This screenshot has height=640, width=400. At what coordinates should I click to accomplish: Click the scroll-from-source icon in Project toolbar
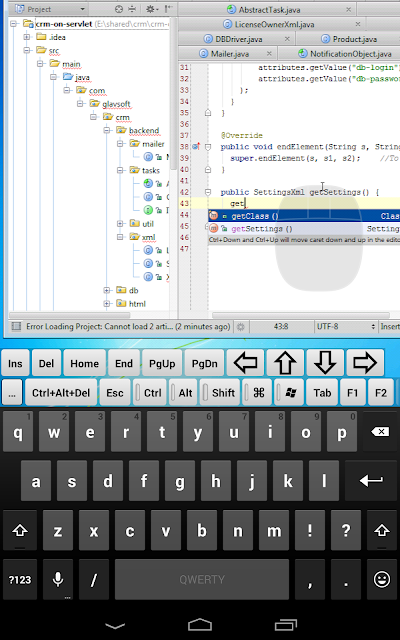coord(119,9)
